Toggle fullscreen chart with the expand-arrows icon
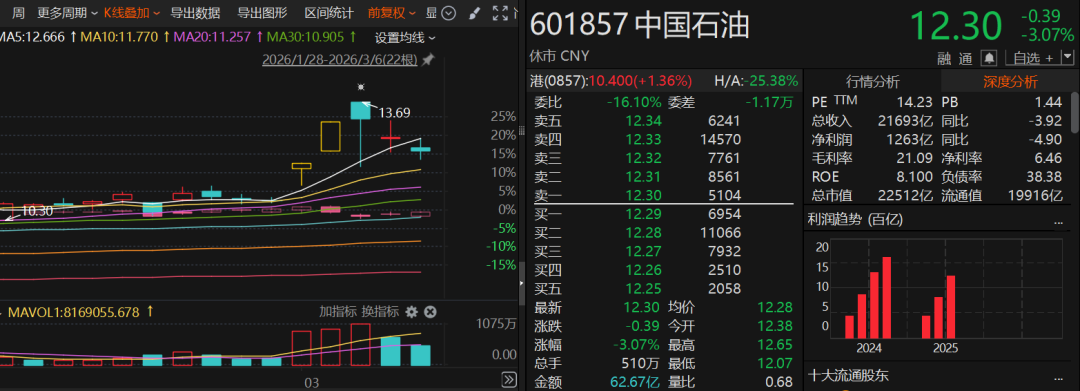 pyautogui.click(x=501, y=12)
